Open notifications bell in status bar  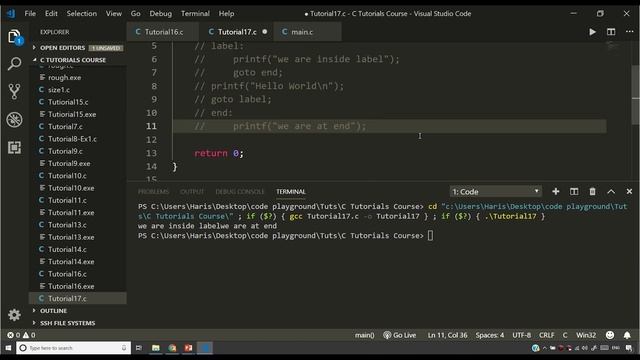pos(627,335)
